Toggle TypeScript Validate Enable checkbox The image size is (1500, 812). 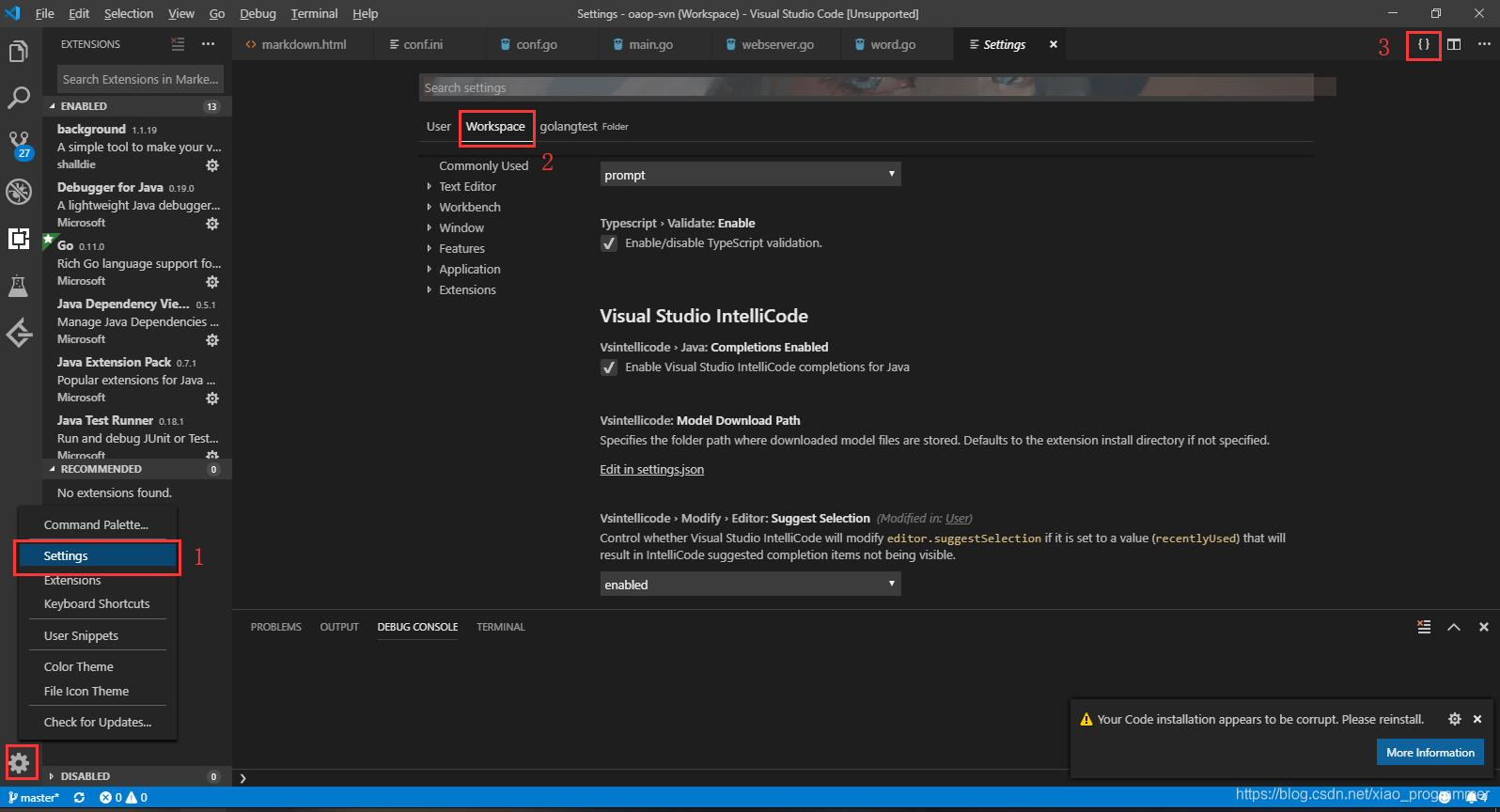point(609,243)
